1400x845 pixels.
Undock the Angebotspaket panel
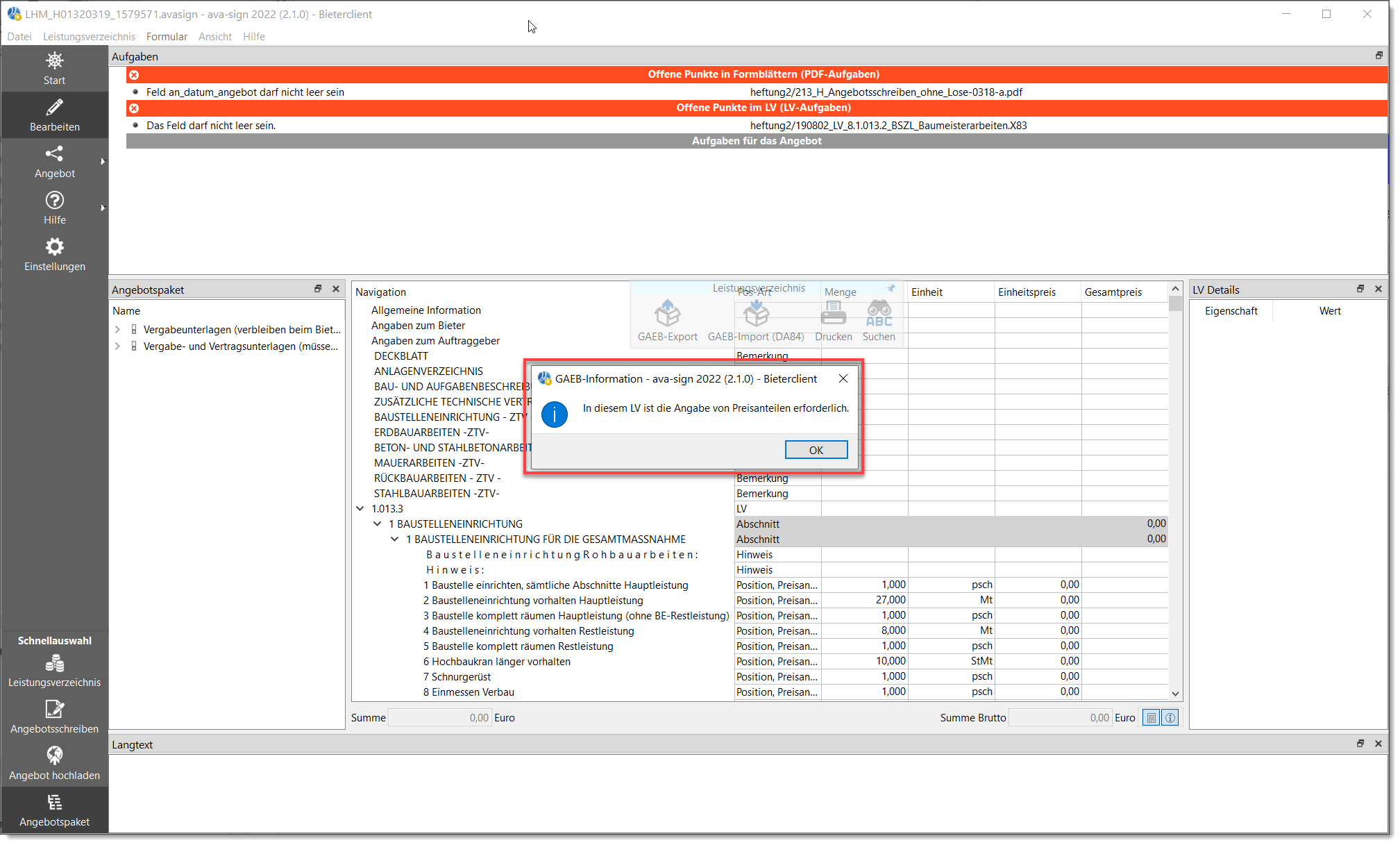318,289
